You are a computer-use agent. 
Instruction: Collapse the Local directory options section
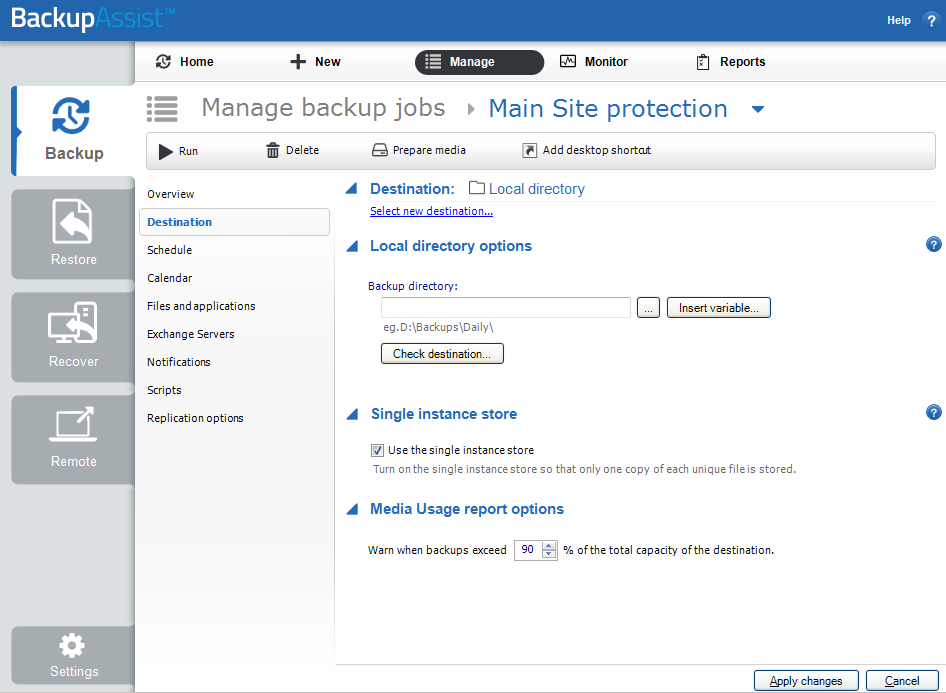352,246
